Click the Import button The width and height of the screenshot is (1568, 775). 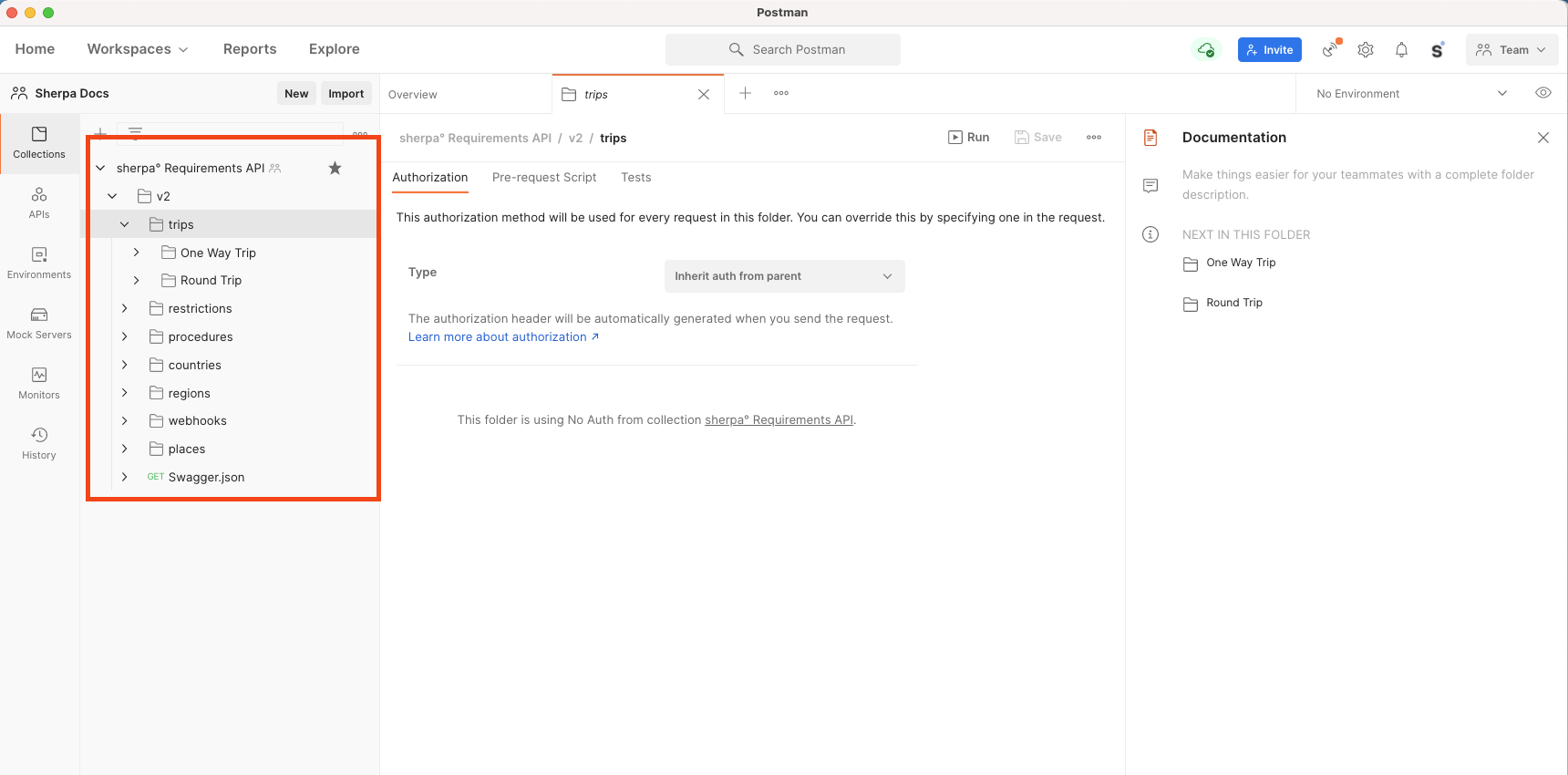click(x=346, y=93)
